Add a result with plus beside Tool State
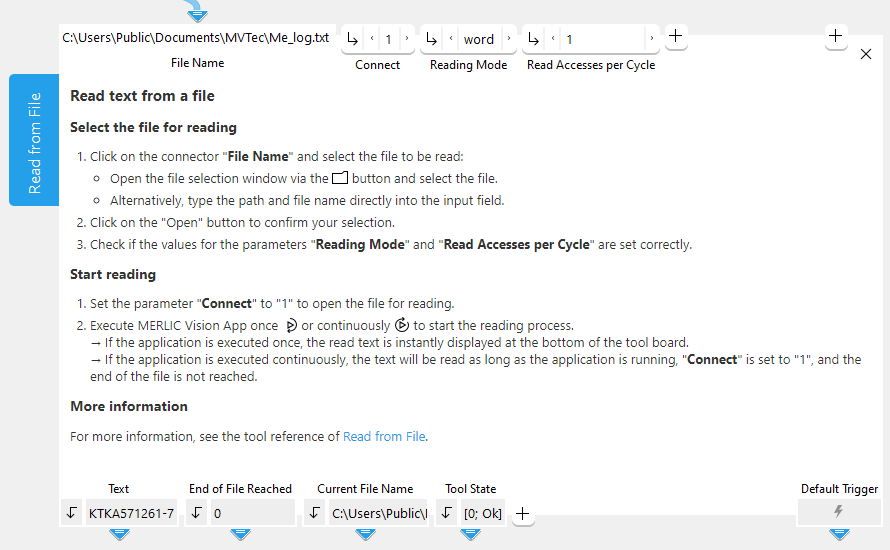Image resolution: width=890 pixels, height=550 pixels. [x=522, y=514]
